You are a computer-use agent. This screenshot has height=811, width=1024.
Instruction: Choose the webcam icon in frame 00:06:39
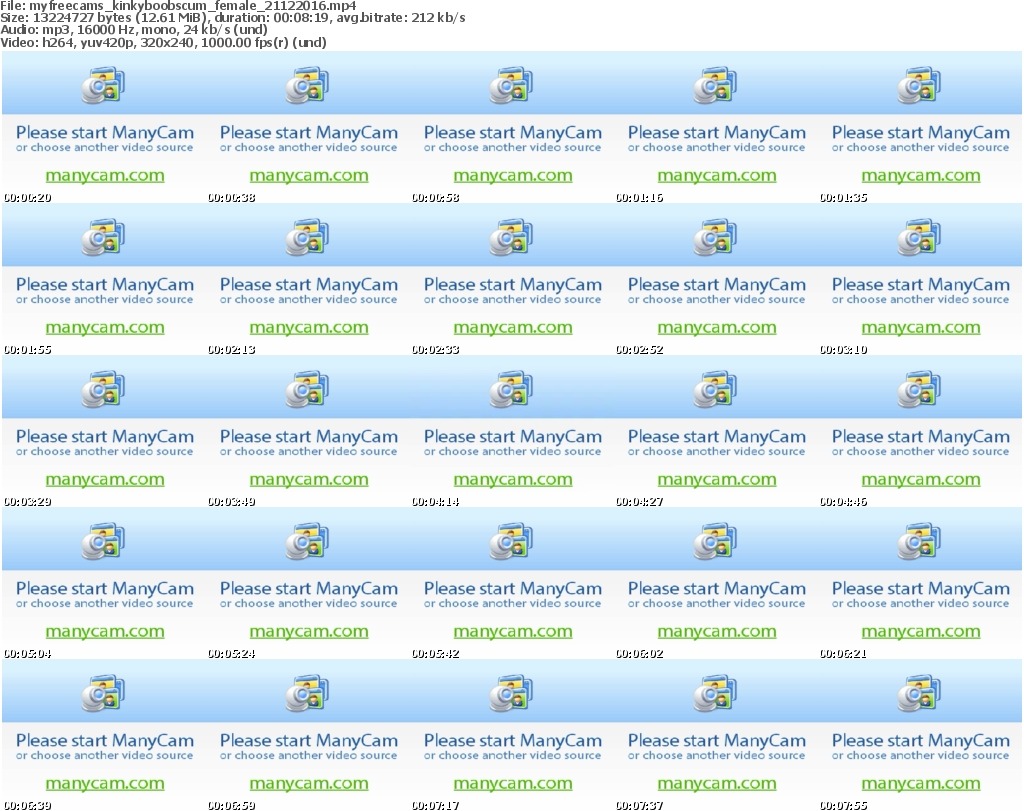pos(103,693)
